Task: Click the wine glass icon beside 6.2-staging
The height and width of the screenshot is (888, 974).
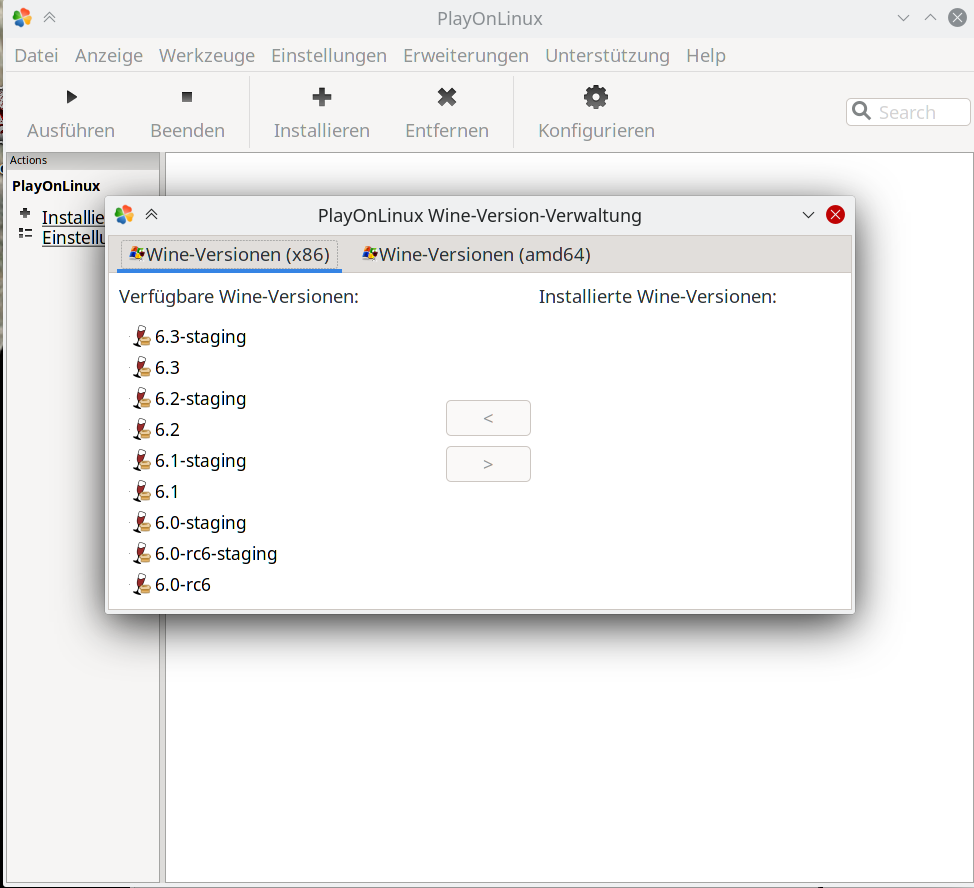Action: (x=142, y=399)
